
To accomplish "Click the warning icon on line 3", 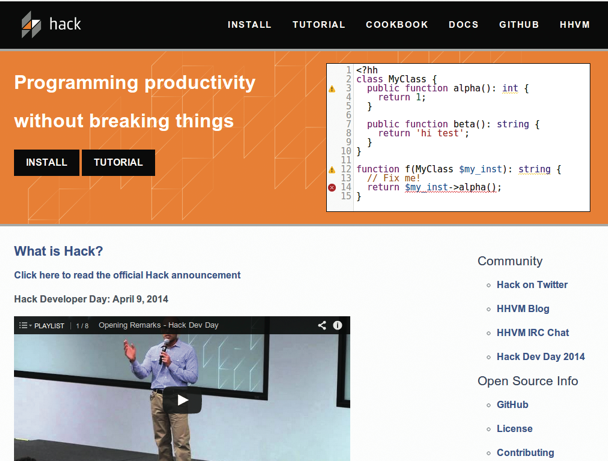I will coord(333,89).
